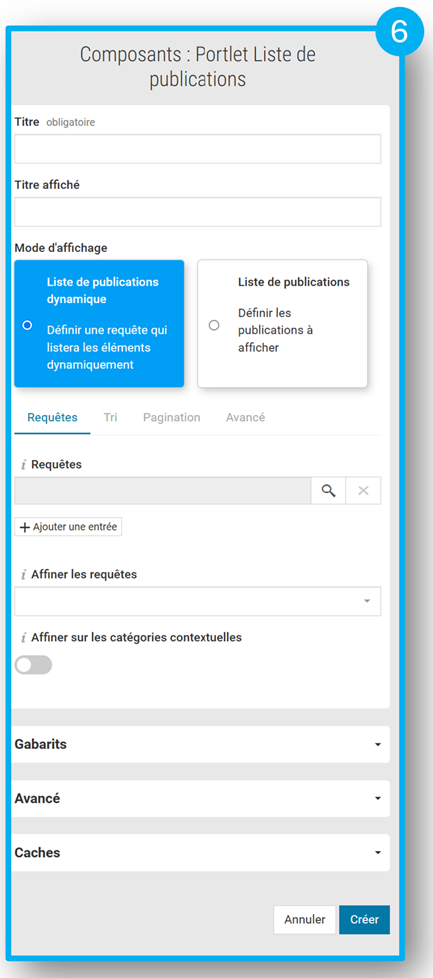Click the Titre affiché text field
Screen dimensions: 433x978
click(197, 212)
